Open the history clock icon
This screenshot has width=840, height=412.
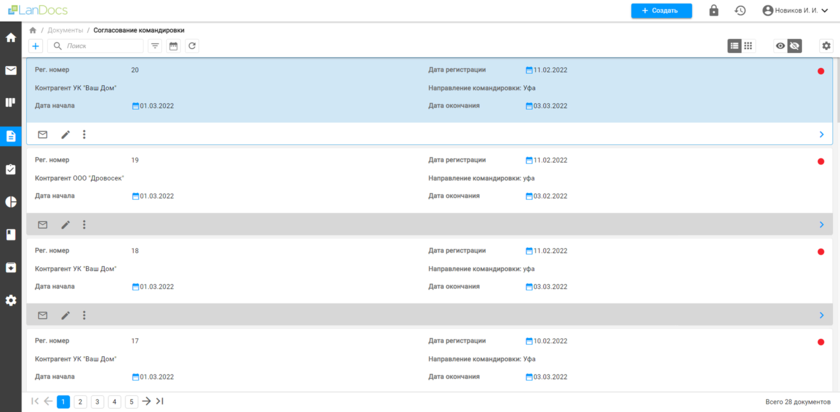pos(740,11)
